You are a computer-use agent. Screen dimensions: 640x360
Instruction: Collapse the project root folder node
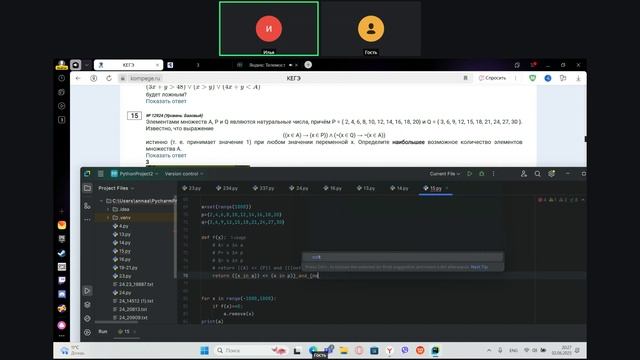point(102,201)
